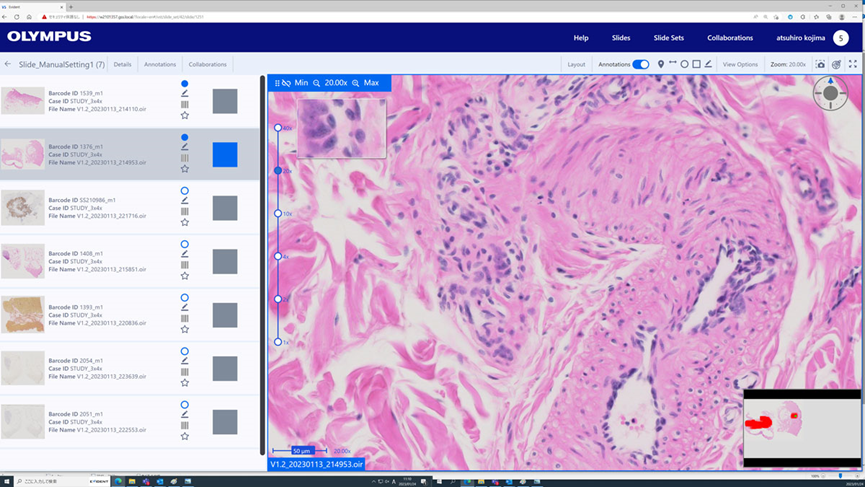Toggle the circle indicator for slide 55210986_m1
Viewport: 865px width, 487px height.
pos(185,190)
